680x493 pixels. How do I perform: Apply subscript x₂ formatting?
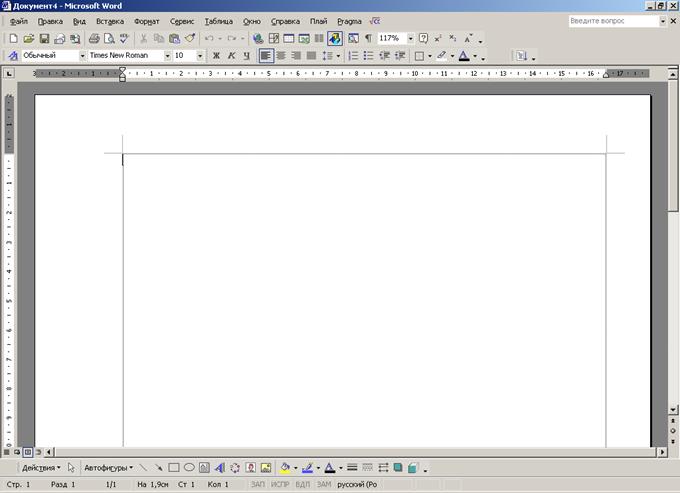(x=453, y=39)
